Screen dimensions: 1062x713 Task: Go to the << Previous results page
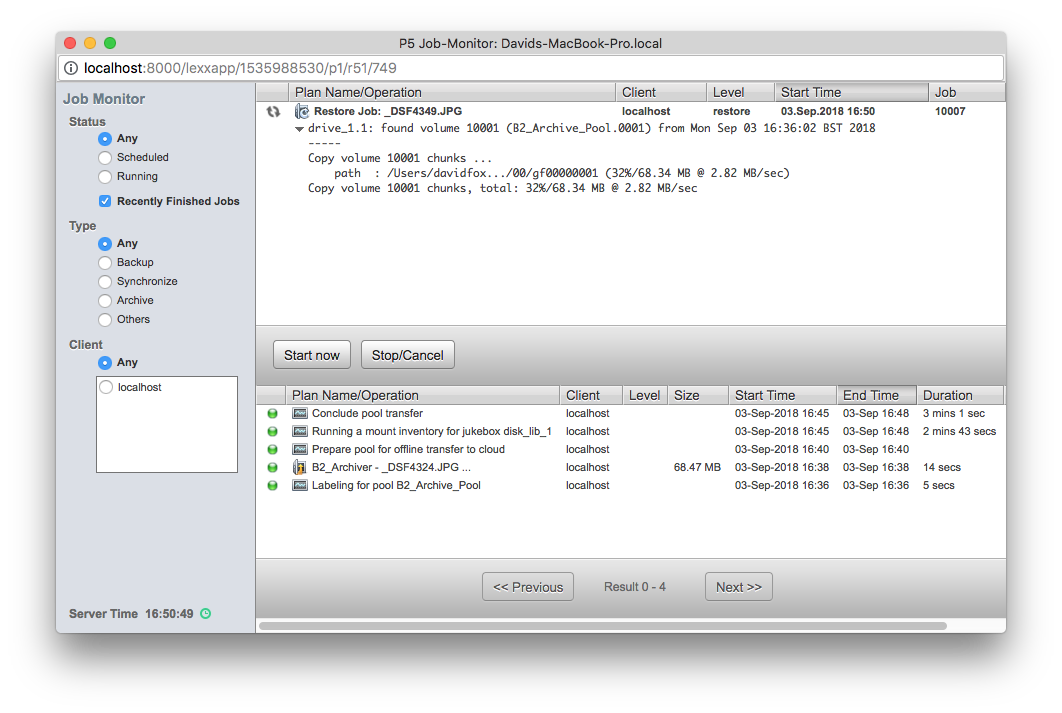coord(528,587)
